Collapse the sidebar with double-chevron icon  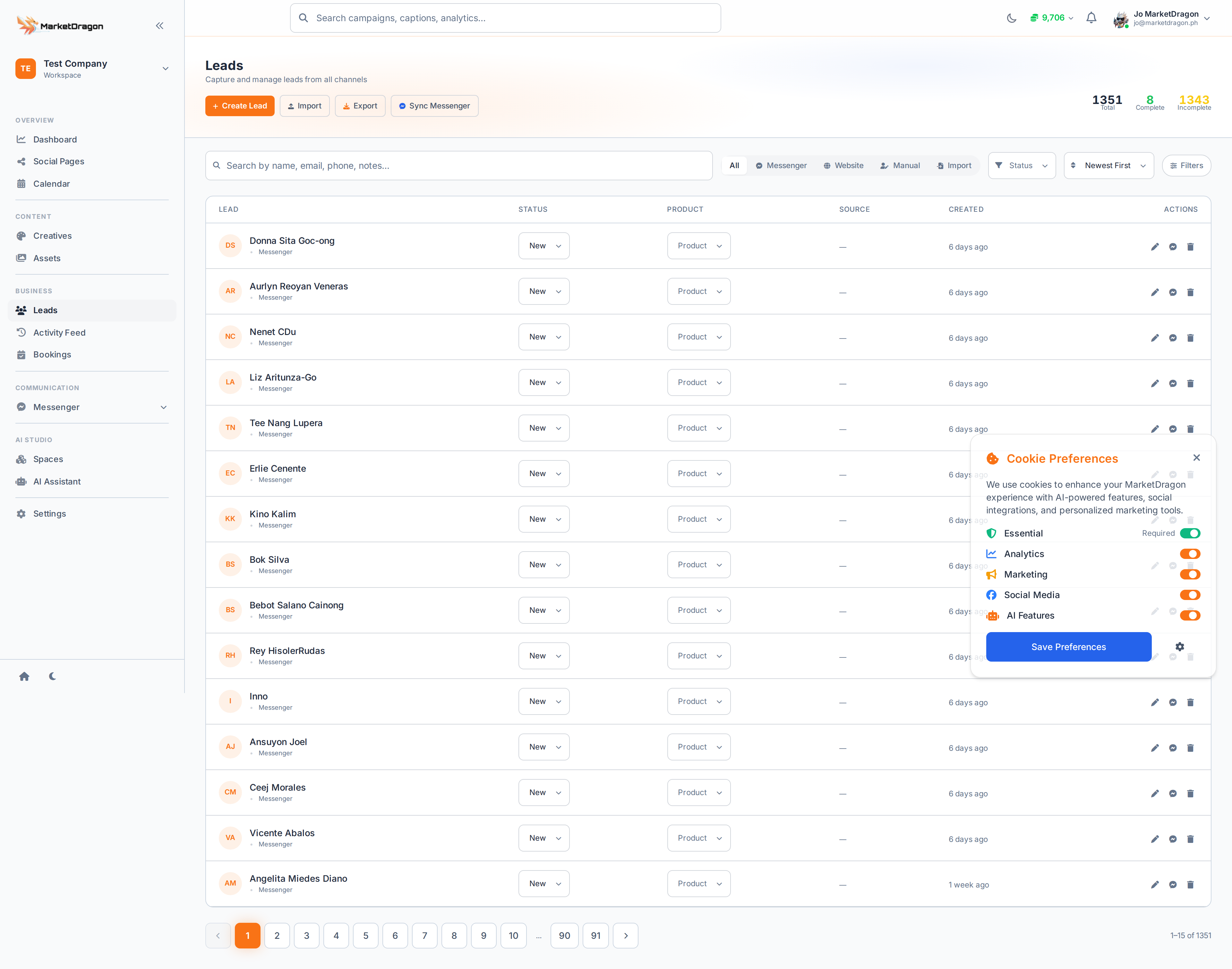[x=159, y=26]
